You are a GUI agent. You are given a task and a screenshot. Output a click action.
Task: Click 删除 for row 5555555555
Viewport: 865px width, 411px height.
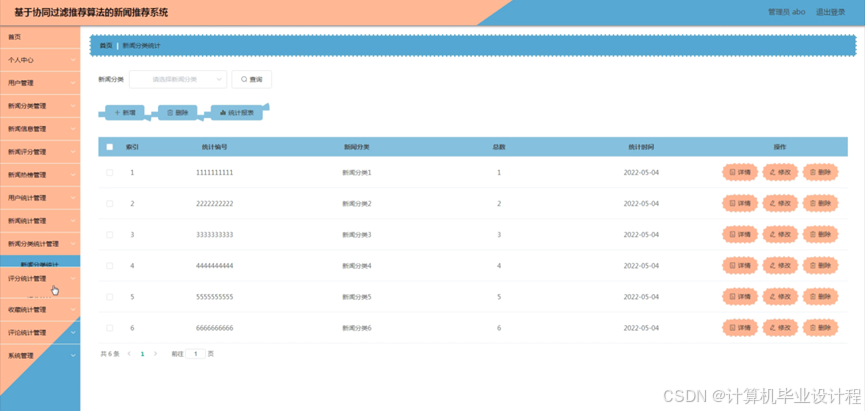(x=820, y=297)
